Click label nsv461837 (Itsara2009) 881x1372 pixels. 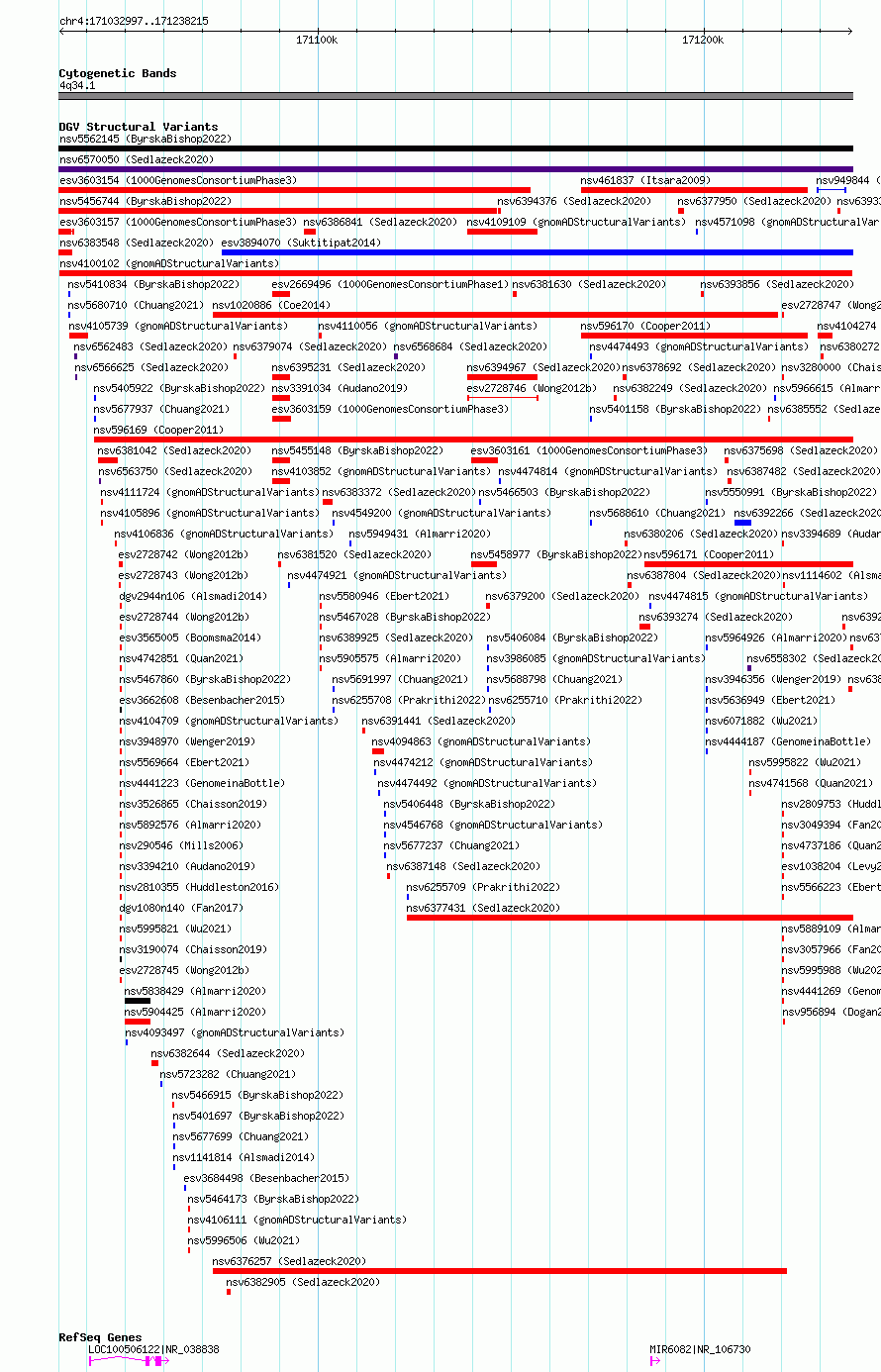(x=645, y=180)
